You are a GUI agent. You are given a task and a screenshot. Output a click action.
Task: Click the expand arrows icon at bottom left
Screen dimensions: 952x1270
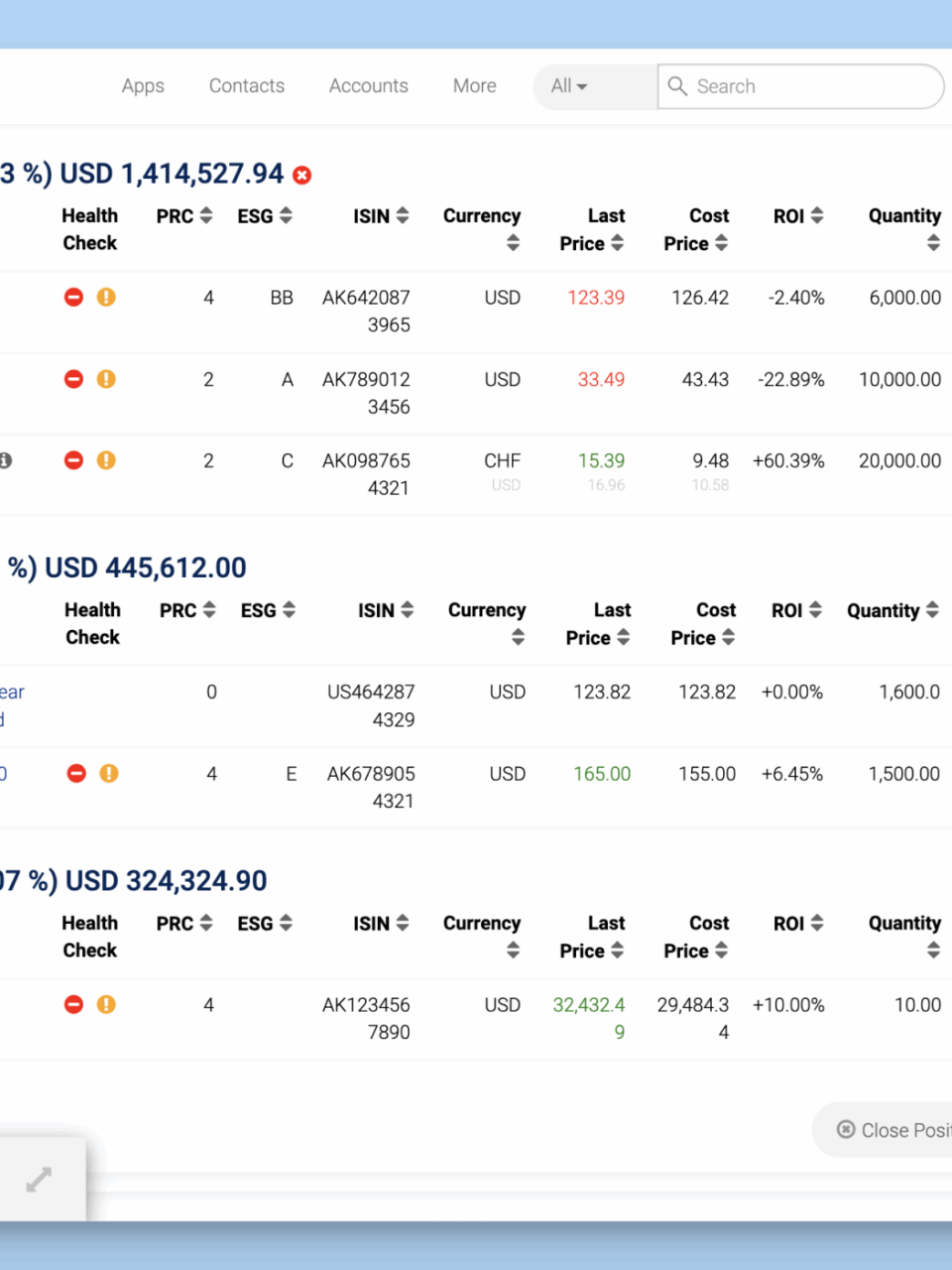39,1180
